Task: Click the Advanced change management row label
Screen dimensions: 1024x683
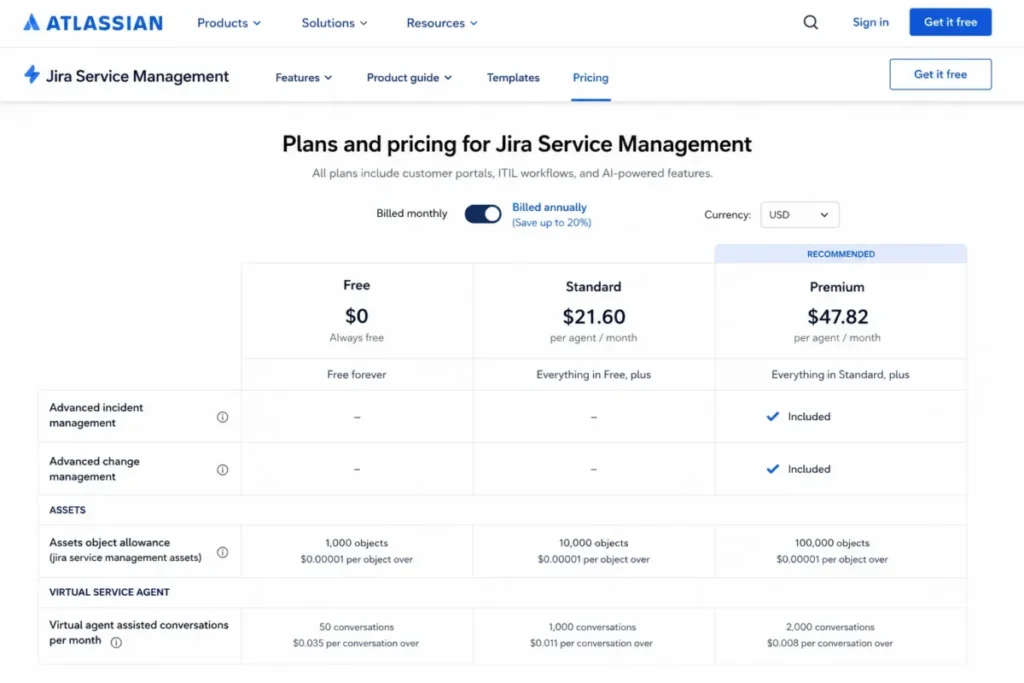Action: tap(95, 469)
